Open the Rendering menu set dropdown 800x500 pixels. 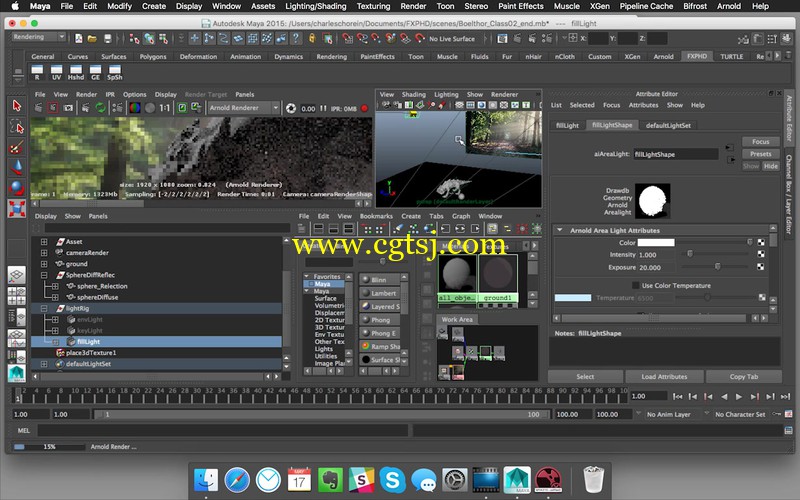click(x=39, y=37)
